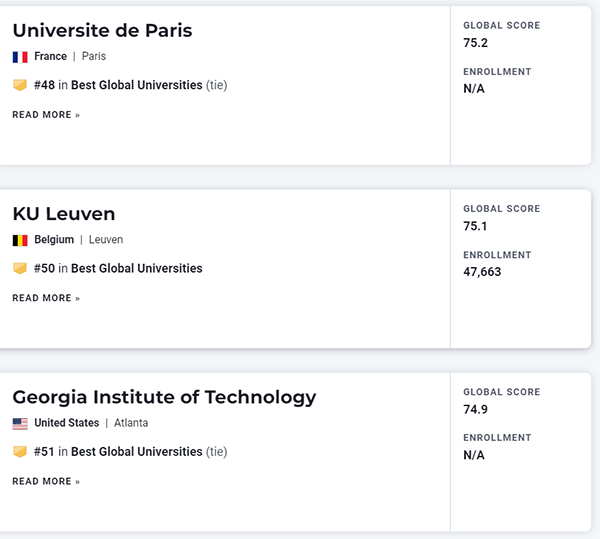
Task: Open the Universite de Paris title link
Action: [x=102, y=30]
